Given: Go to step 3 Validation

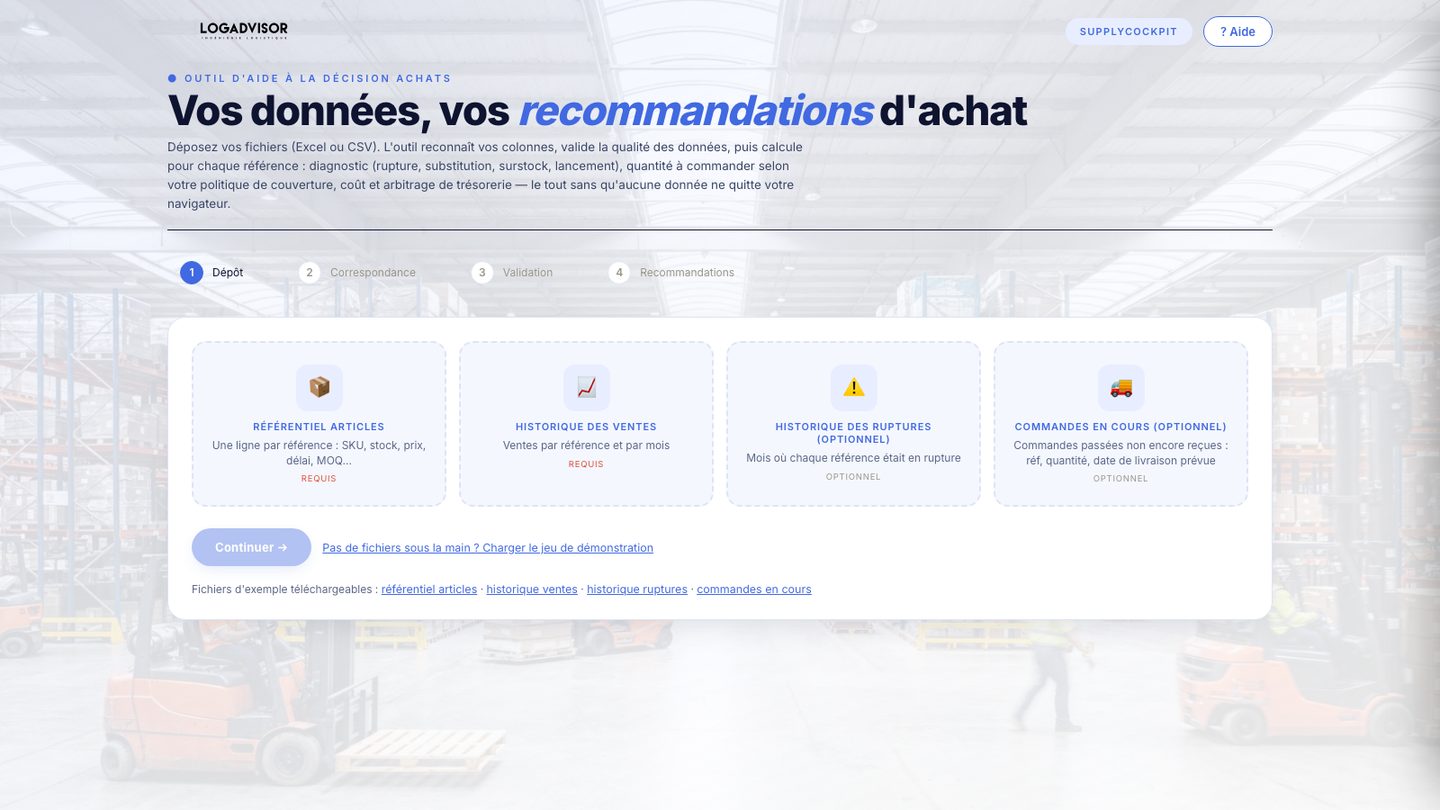Looking at the screenshot, I should pos(512,272).
